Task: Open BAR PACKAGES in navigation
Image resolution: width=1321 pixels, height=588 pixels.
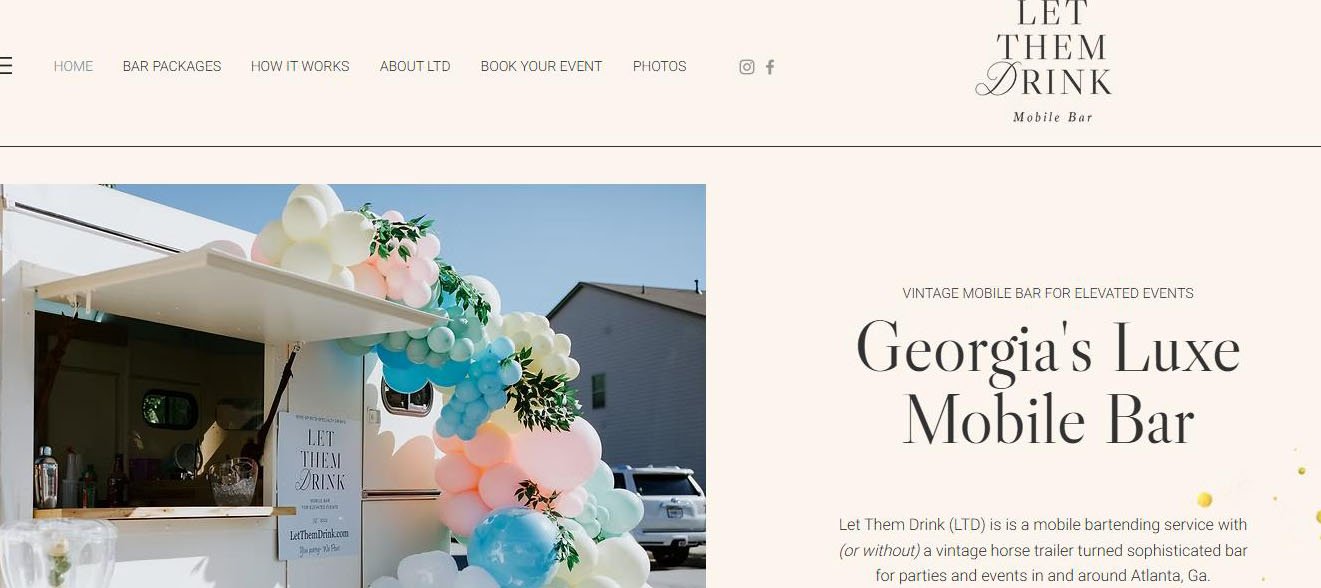Action: [172, 66]
